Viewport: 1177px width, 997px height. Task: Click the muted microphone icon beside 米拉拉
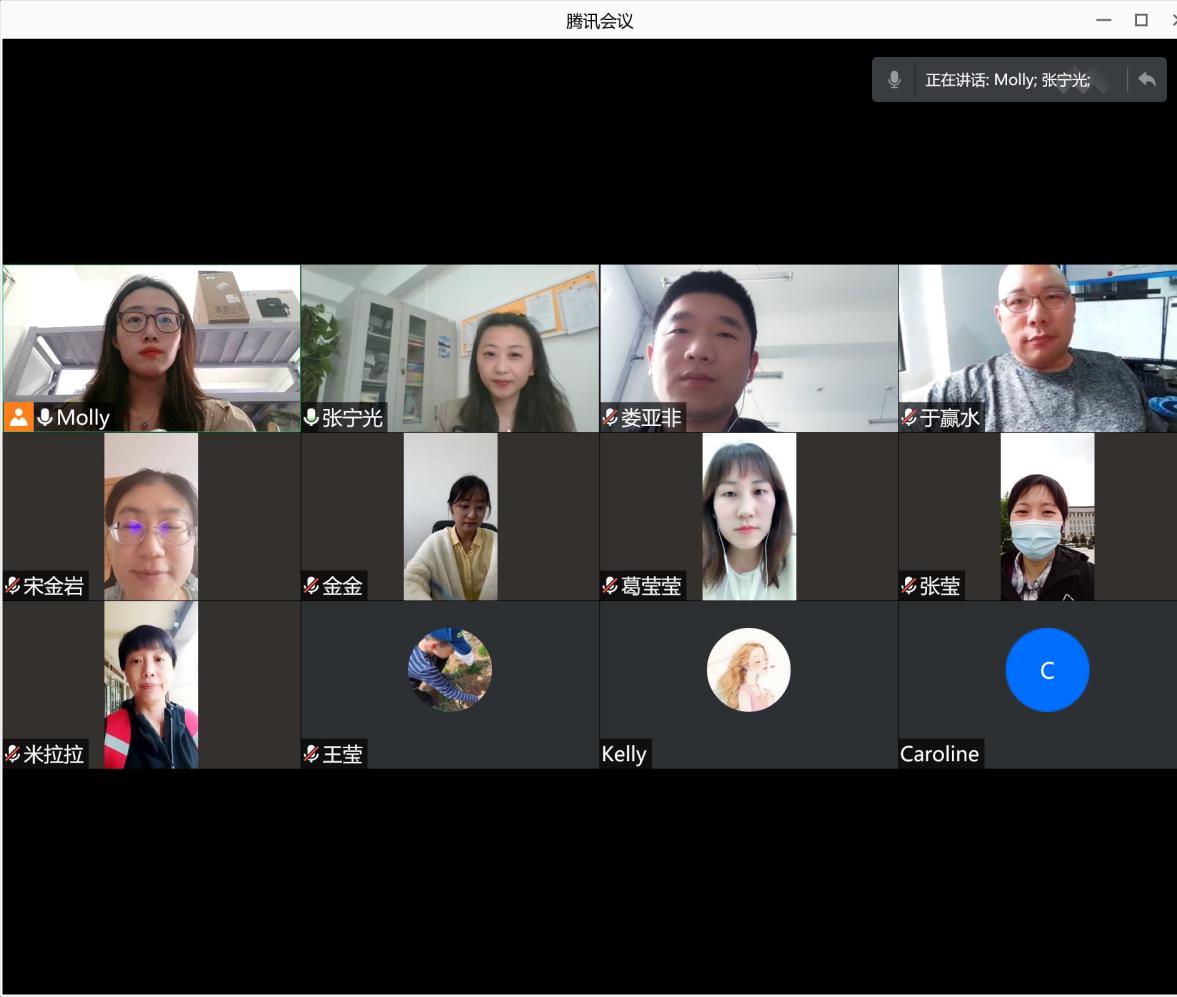tap(13, 754)
